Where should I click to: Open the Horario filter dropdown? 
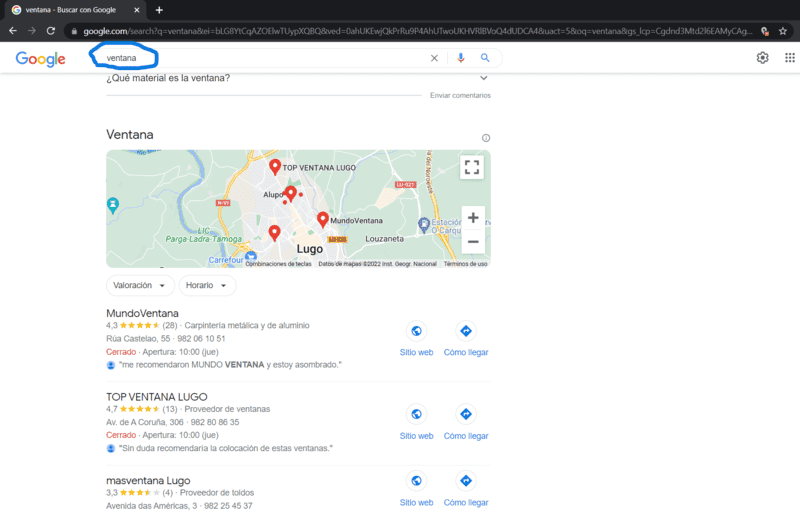pyautogui.click(x=208, y=286)
